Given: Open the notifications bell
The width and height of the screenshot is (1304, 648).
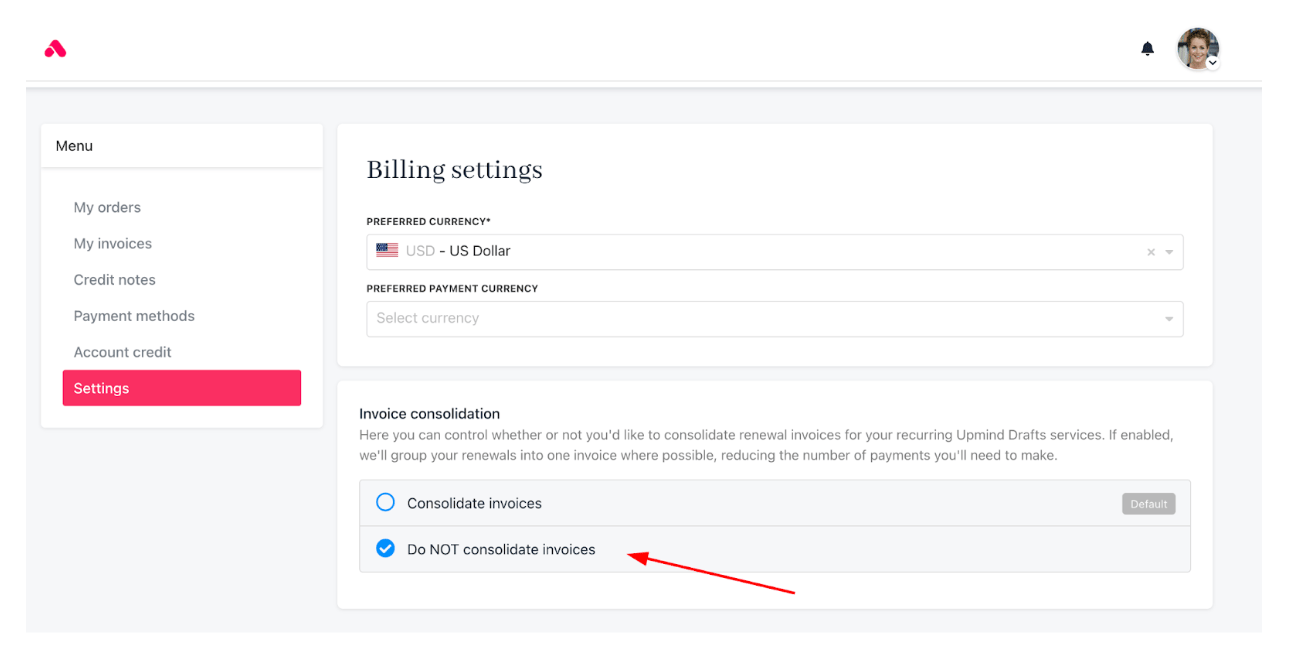Looking at the screenshot, I should point(1147,48).
